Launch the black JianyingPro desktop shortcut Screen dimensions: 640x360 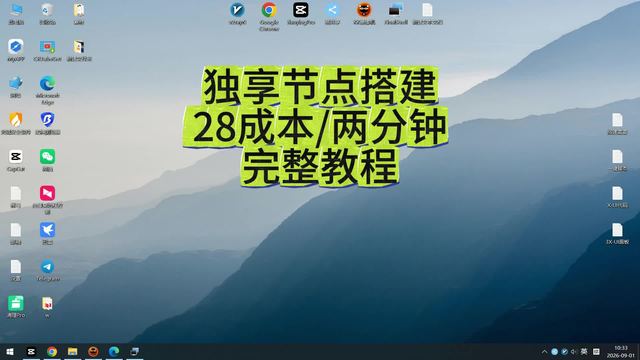301,13
